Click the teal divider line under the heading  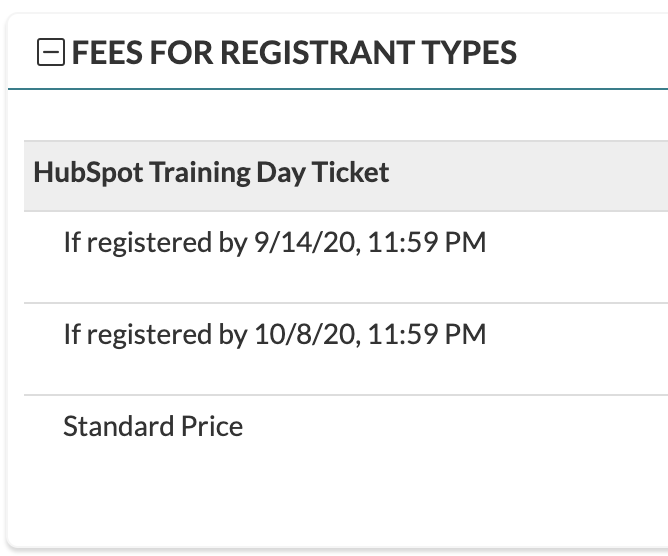[338, 89]
